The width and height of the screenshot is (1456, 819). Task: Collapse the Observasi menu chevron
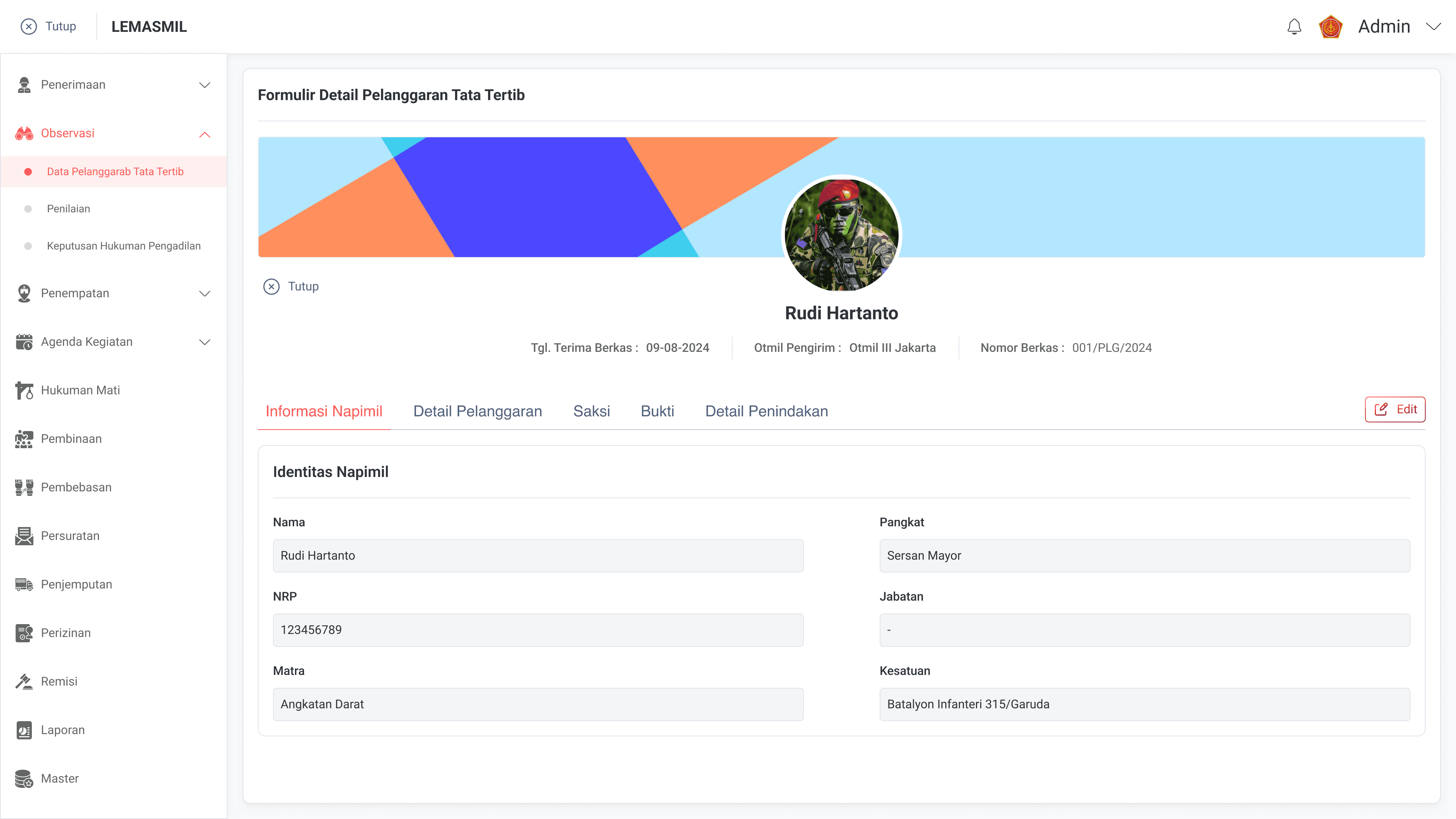point(205,135)
